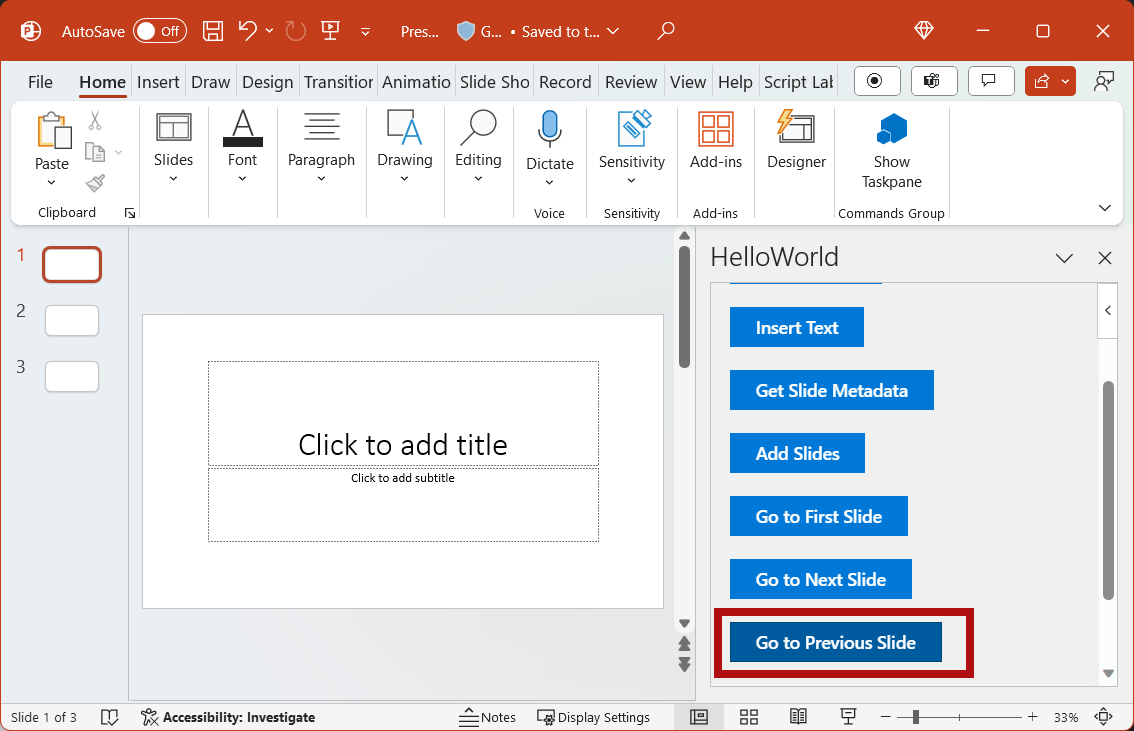Collapse the ribbon with the chevron
The height and width of the screenshot is (731, 1134).
[x=1104, y=207]
